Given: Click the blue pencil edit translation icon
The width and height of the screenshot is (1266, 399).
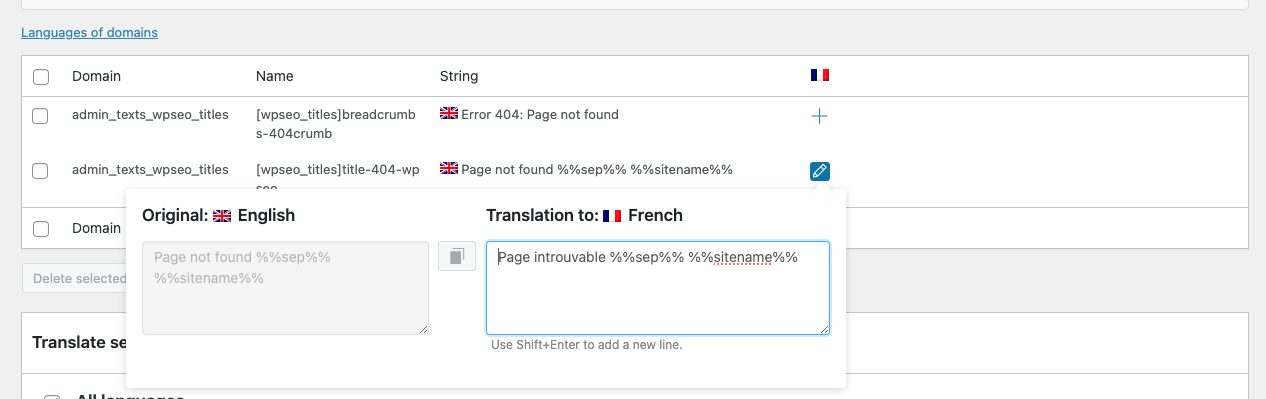Looking at the screenshot, I should point(819,171).
